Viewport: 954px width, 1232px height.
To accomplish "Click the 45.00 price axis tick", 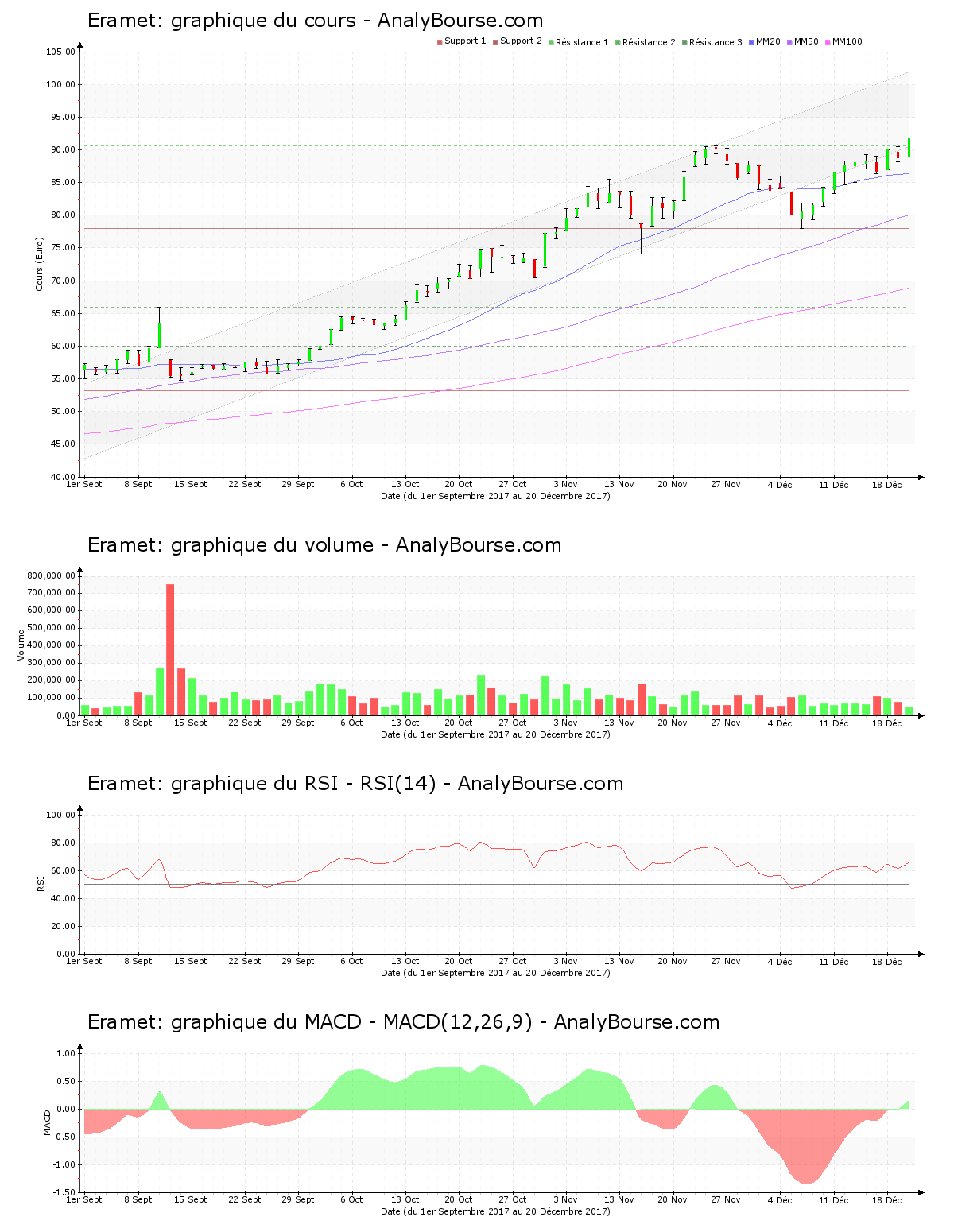I will [63, 444].
